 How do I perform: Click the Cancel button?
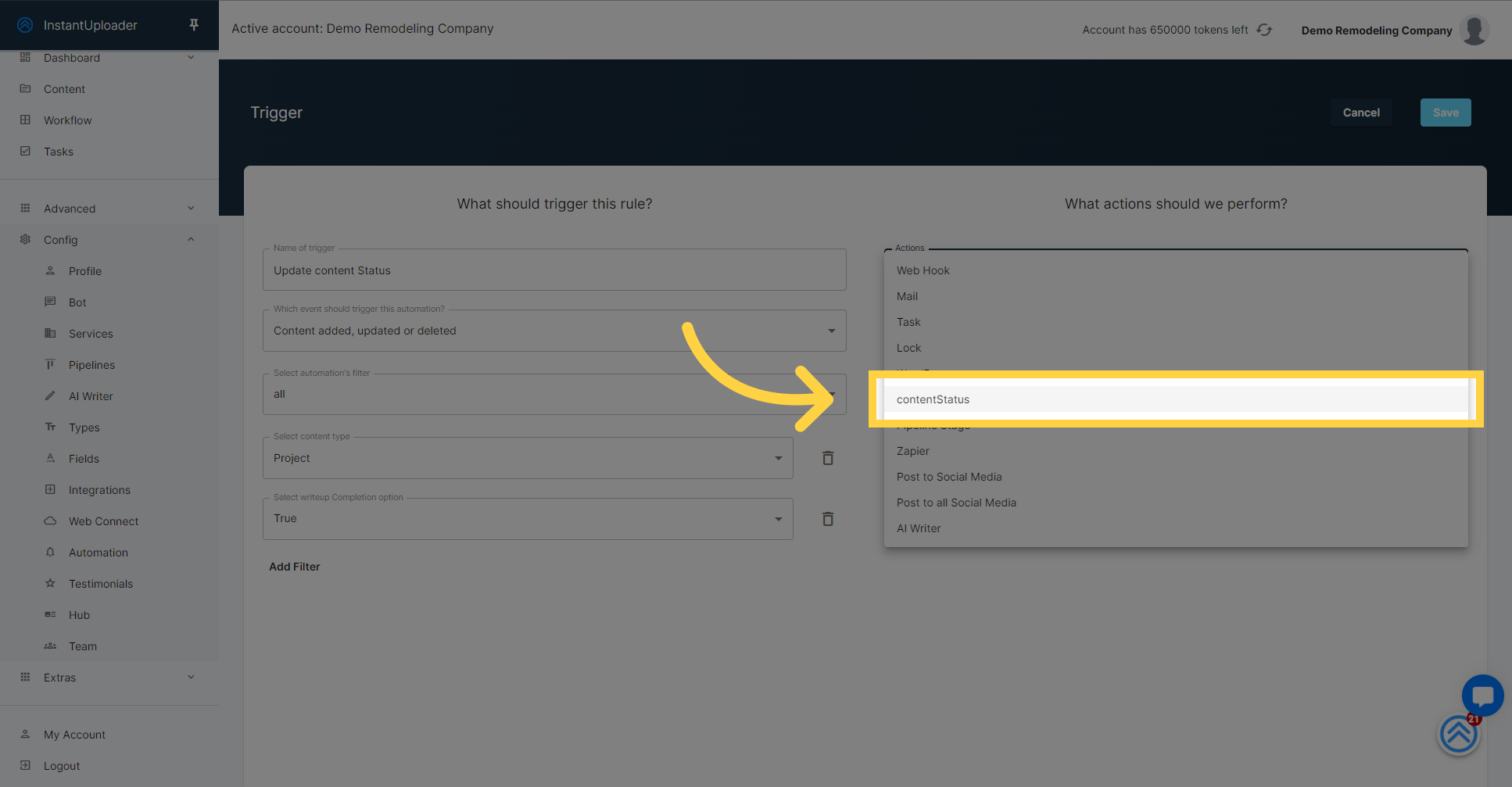(1361, 113)
